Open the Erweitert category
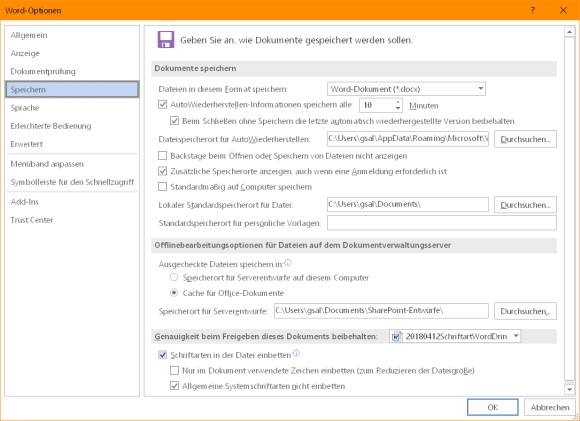Viewport: 580px width, 421px height. pos(27,144)
